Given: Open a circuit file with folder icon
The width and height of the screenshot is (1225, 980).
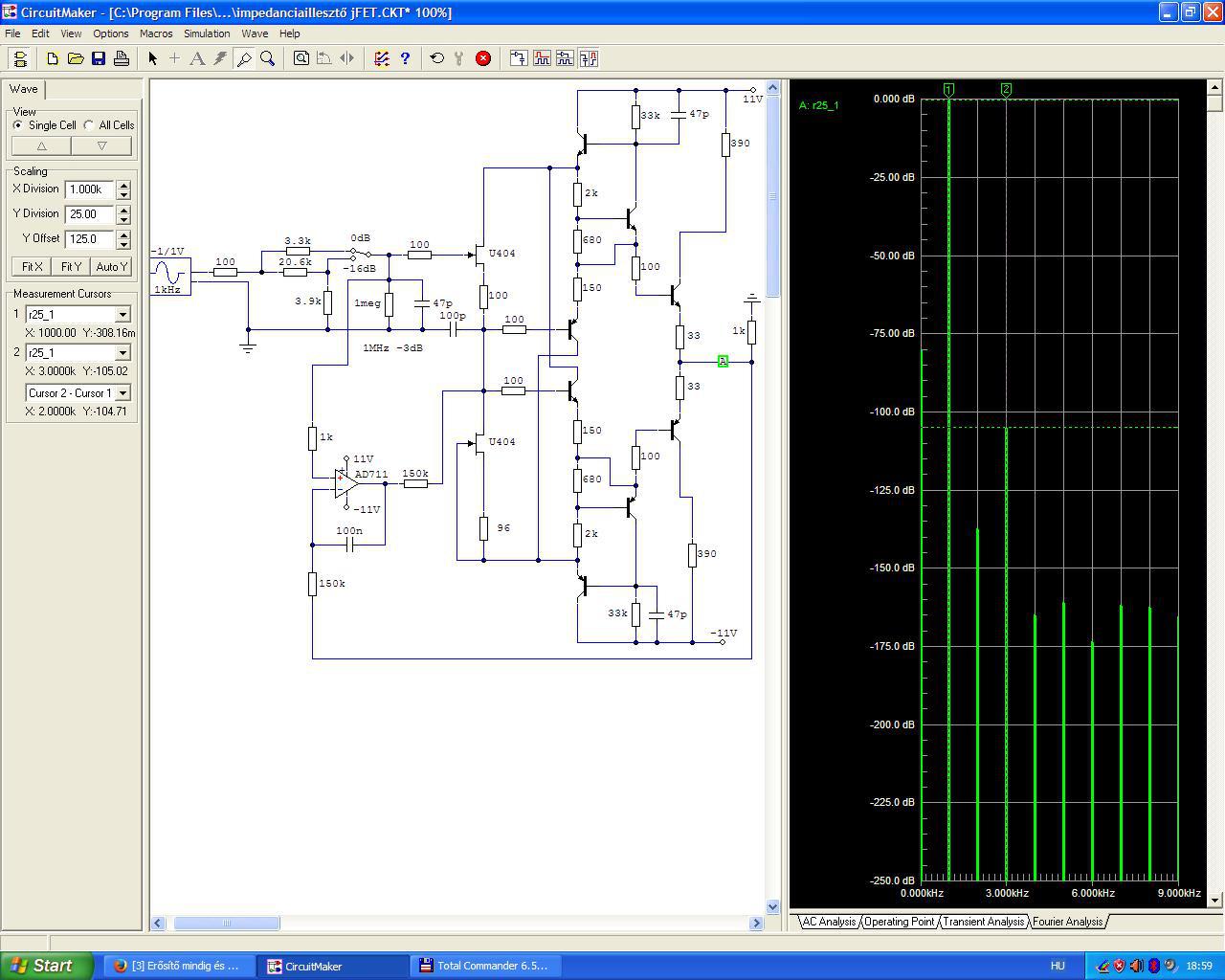Looking at the screenshot, I should (x=76, y=58).
